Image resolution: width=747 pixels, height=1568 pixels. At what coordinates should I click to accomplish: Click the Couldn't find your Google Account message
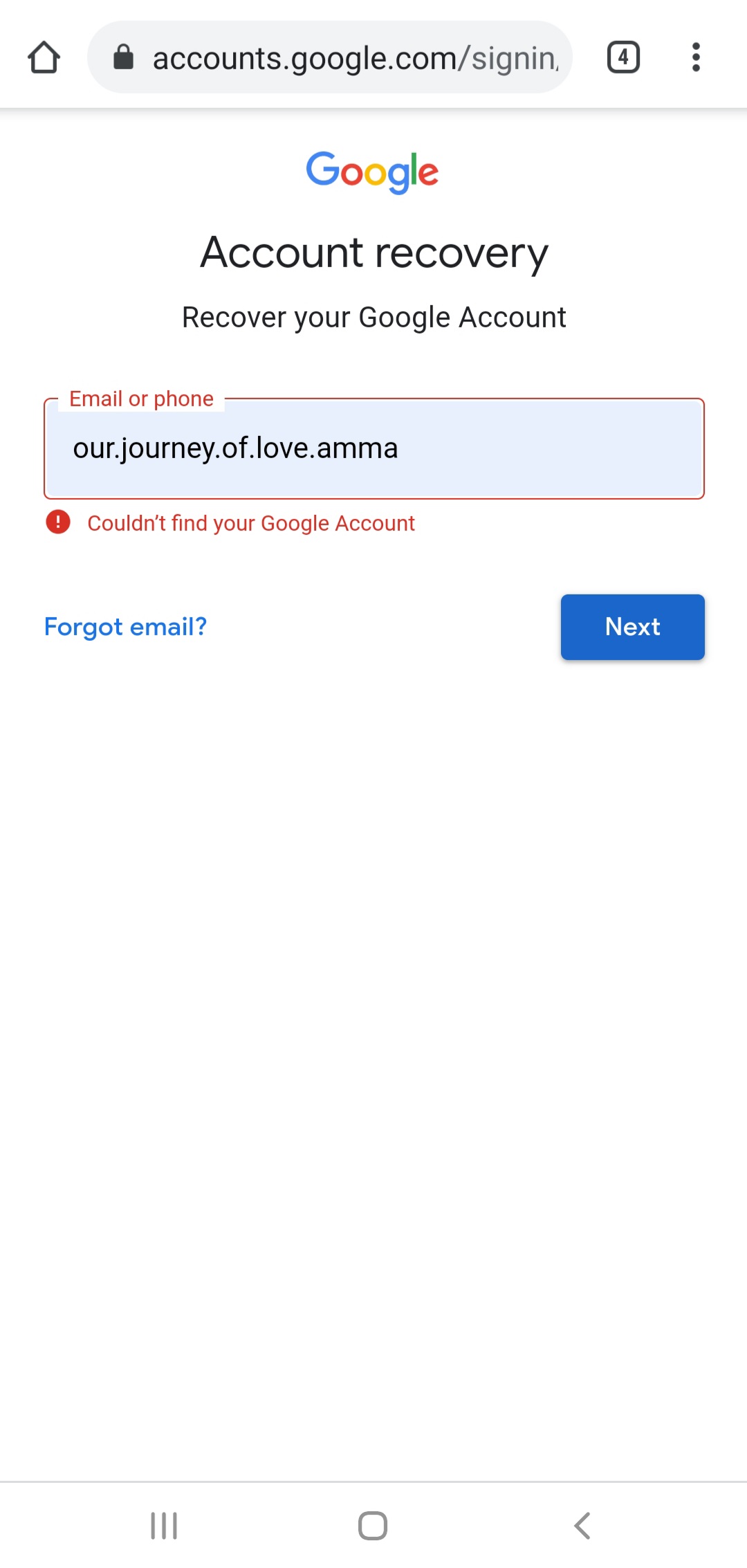[251, 523]
